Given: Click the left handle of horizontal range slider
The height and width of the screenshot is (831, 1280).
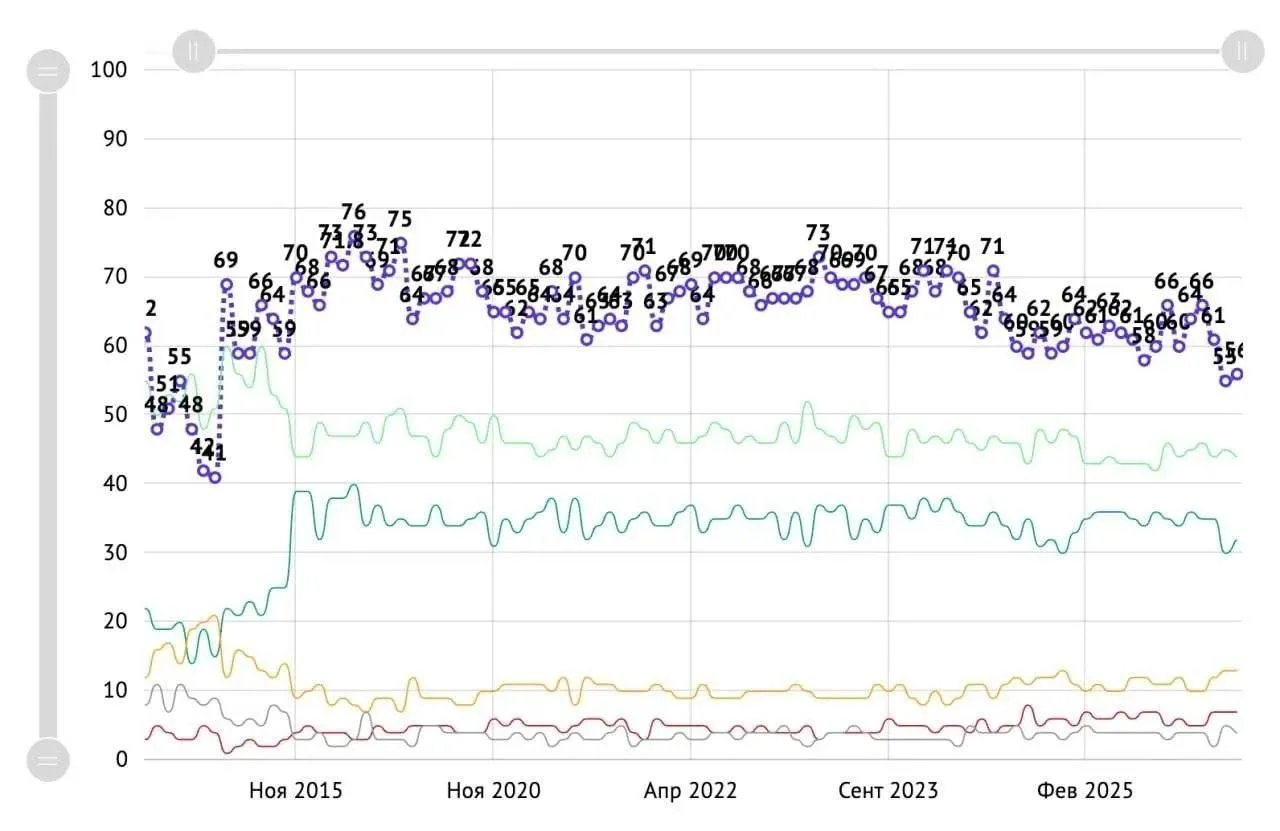Looking at the screenshot, I should tap(194, 51).
